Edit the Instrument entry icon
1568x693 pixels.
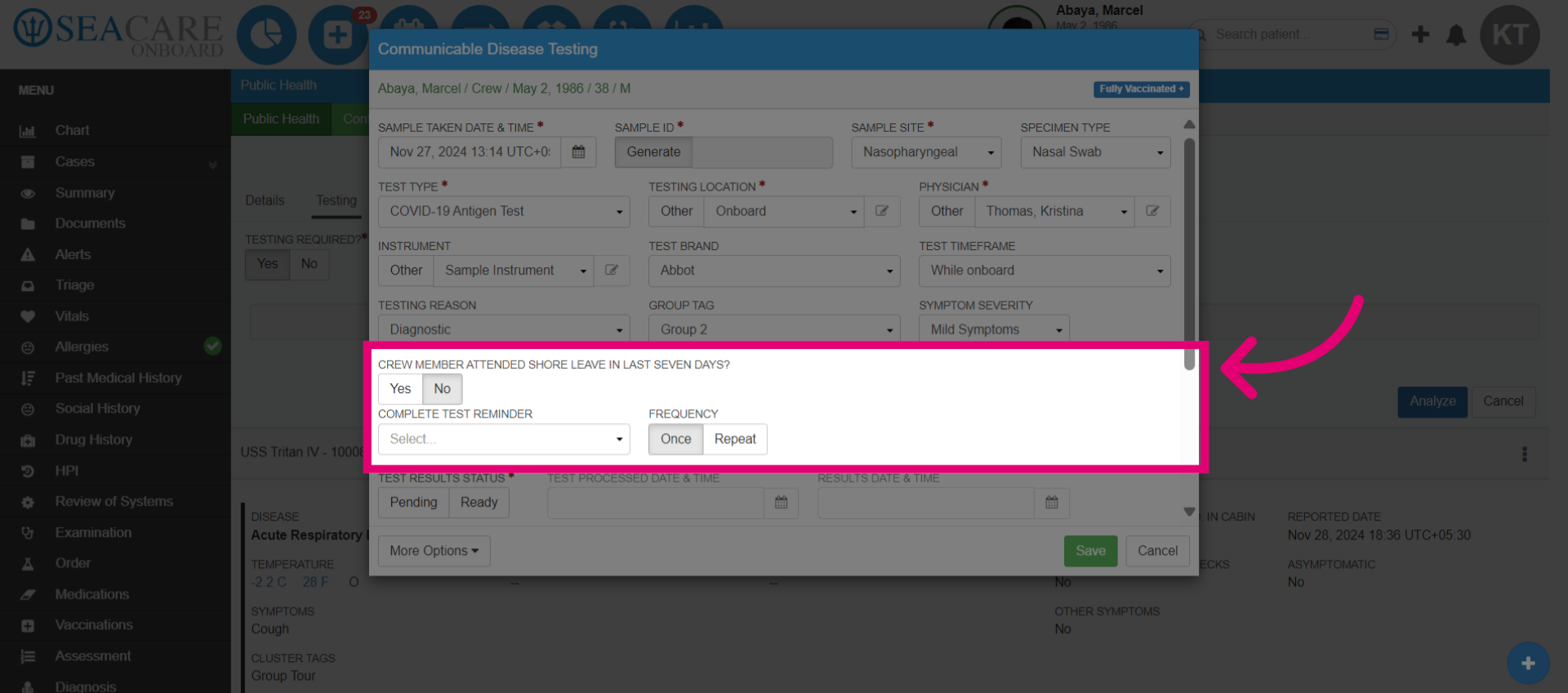coord(612,270)
